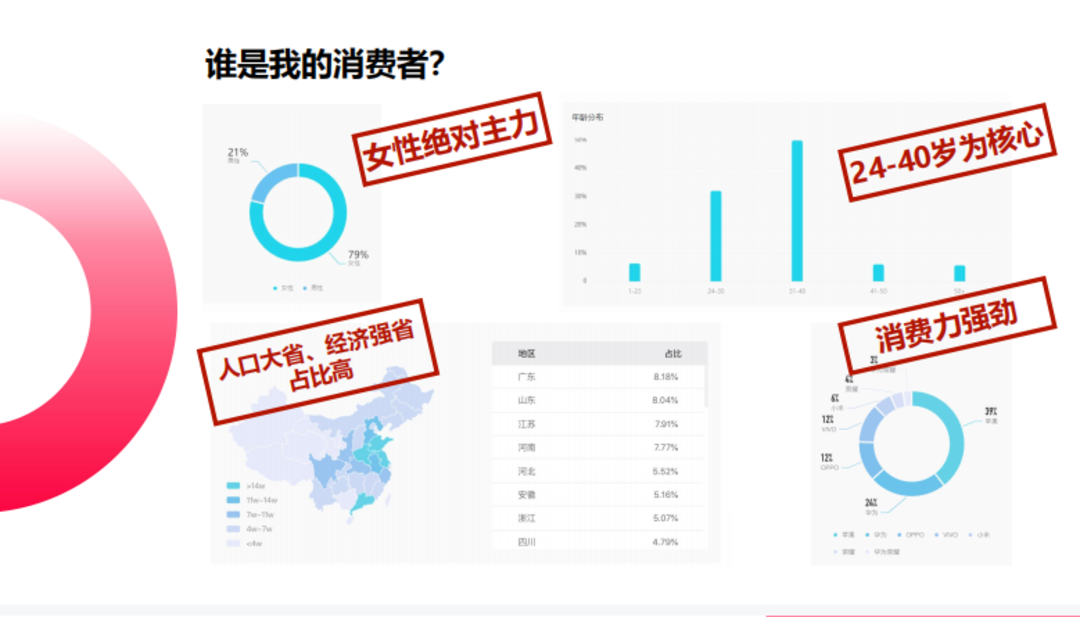Click the OPPO legend dot under phone donut
Image resolution: width=1080 pixels, height=617 pixels.
900,535
